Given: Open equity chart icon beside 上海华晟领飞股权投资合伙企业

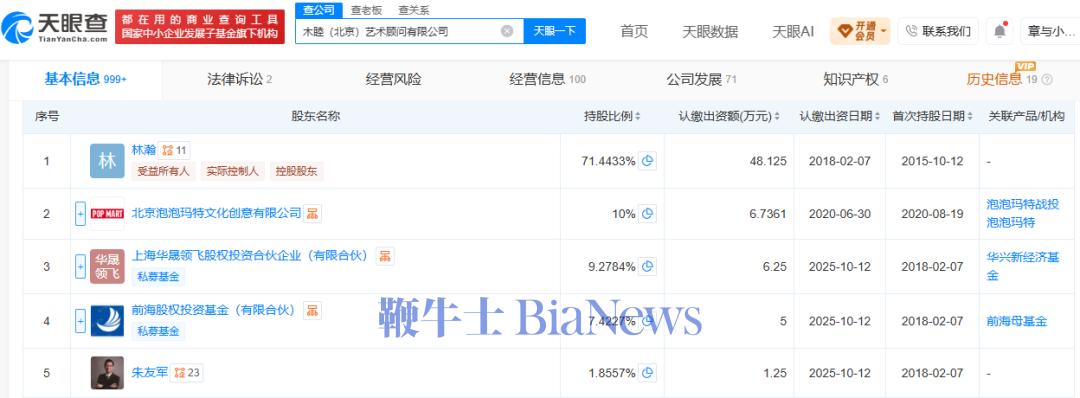Looking at the screenshot, I should [385, 256].
